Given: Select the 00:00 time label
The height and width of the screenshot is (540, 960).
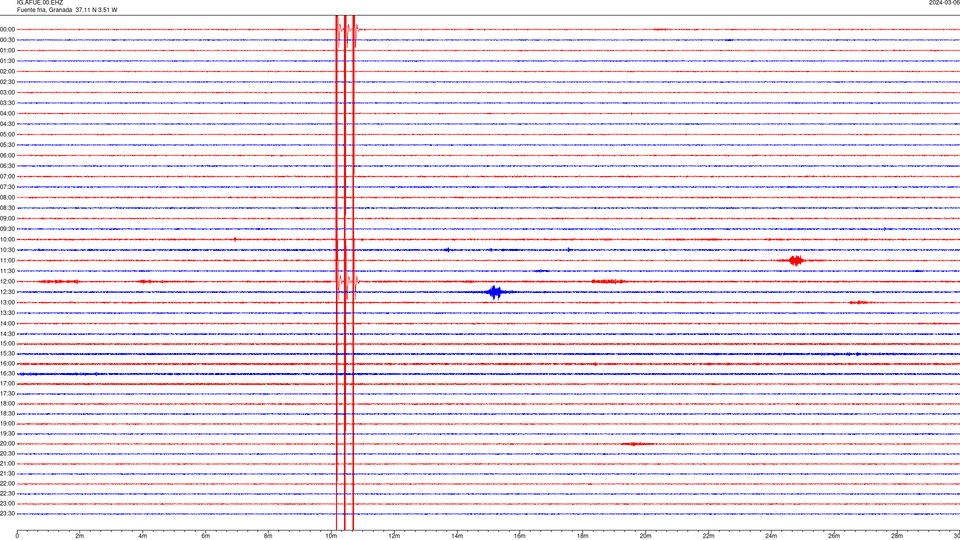Looking at the screenshot, I should [7, 29].
